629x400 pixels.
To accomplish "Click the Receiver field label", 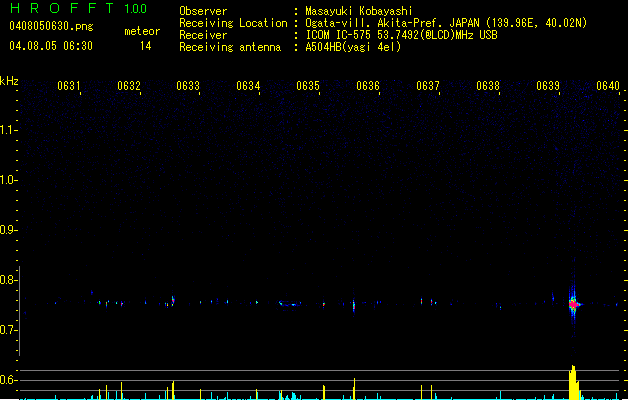I will 203,35.
